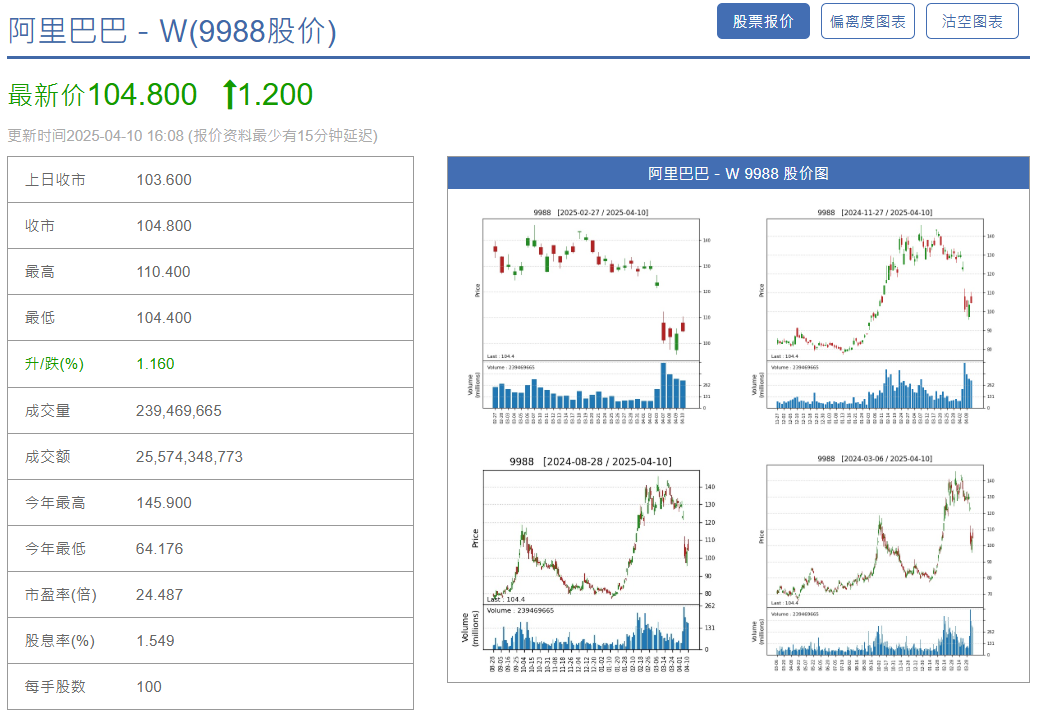Click the green 升/跌(%) label
1041x713 pixels.
pyautogui.click(x=54, y=364)
